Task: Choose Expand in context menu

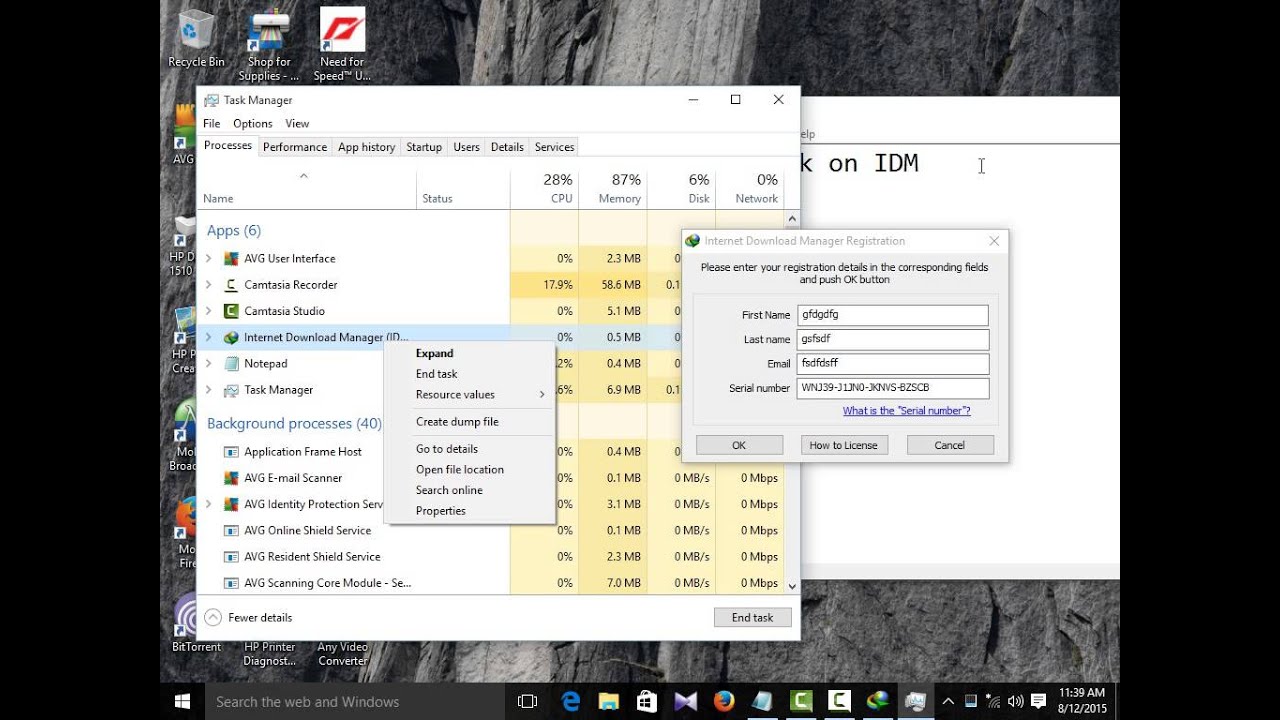Action: pyautogui.click(x=469, y=353)
